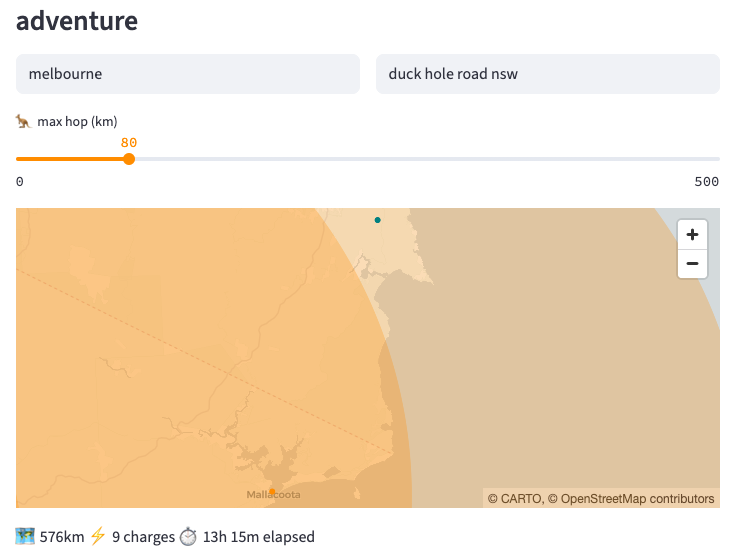Screen dimensions: 739x560
Task: Click the orange marker dot at Mallacoota
Action: click(272, 492)
